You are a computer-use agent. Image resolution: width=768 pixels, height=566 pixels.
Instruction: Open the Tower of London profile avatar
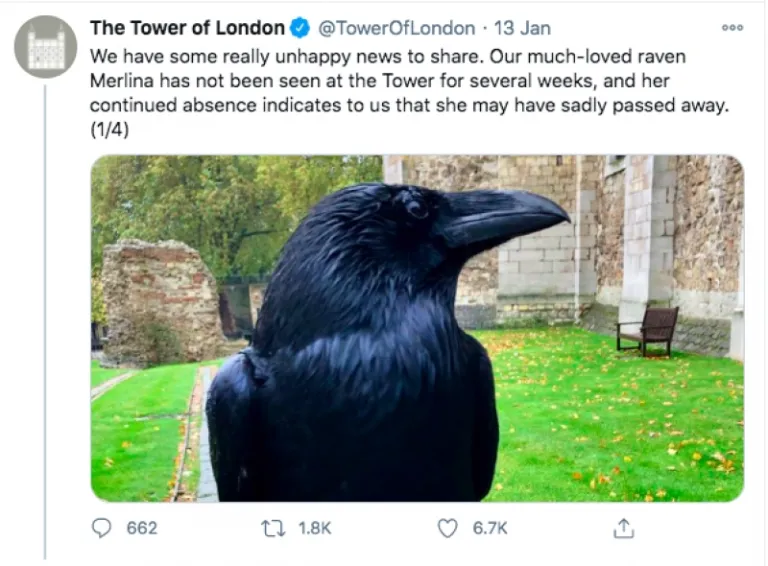click(45, 47)
